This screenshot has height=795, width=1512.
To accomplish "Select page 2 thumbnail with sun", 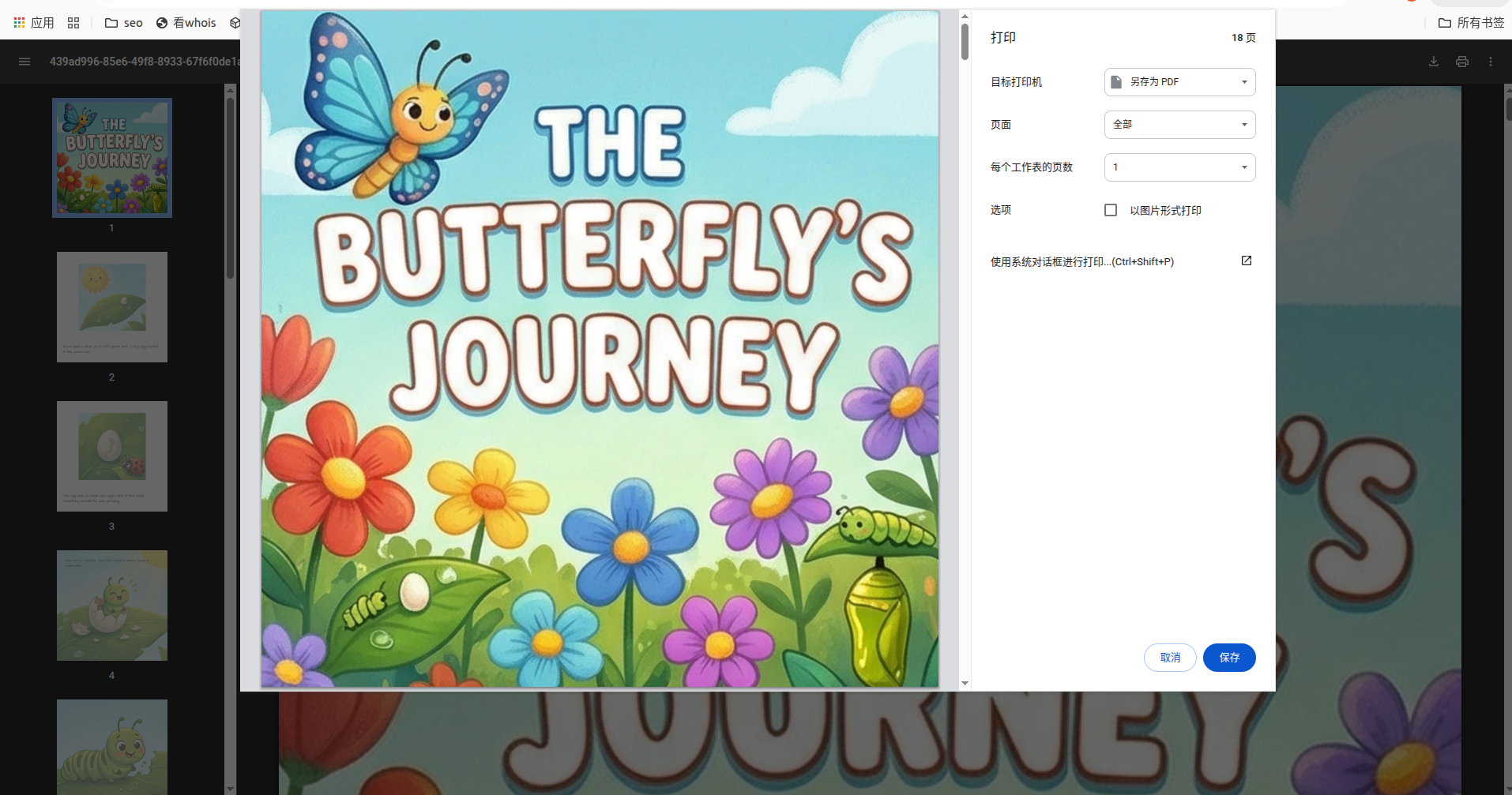I will click(x=112, y=307).
